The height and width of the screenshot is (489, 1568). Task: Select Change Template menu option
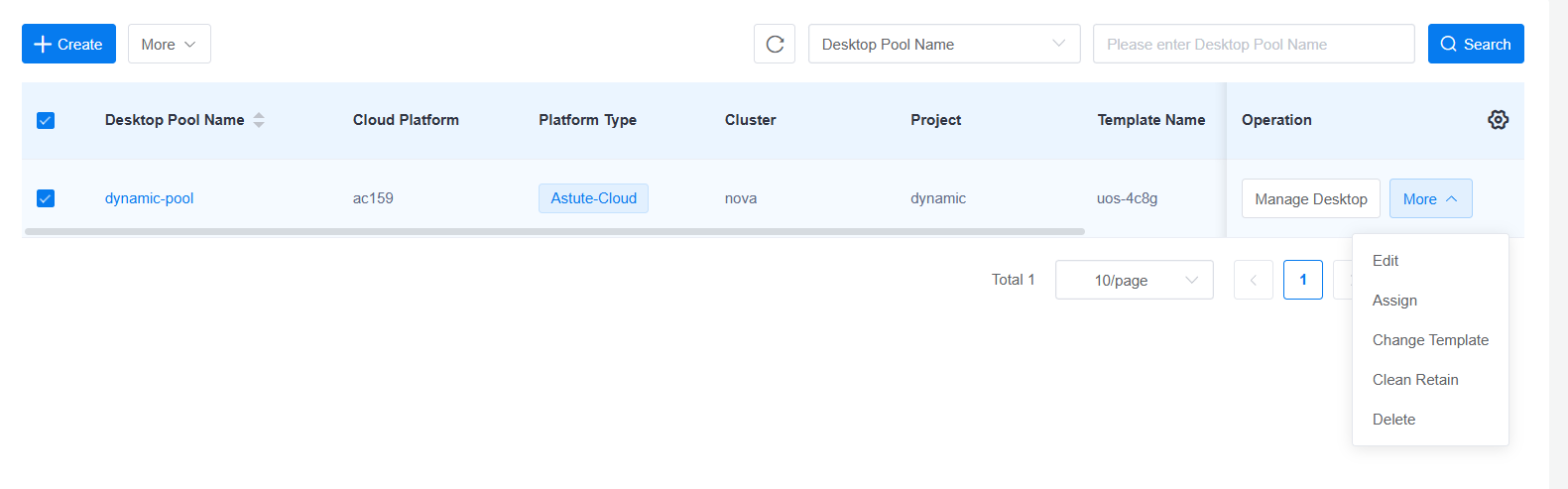tap(1430, 340)
